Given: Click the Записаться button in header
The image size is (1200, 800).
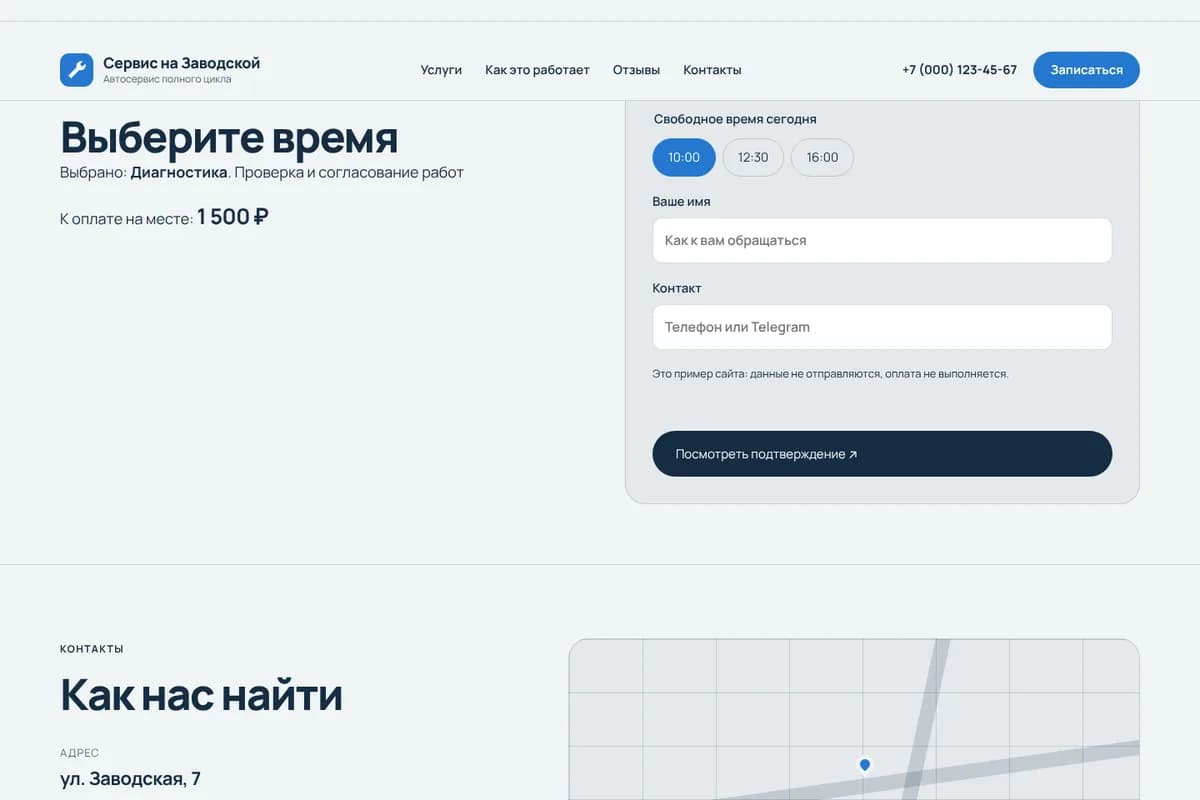Looking at the screenshot, I should point(1086,70).
